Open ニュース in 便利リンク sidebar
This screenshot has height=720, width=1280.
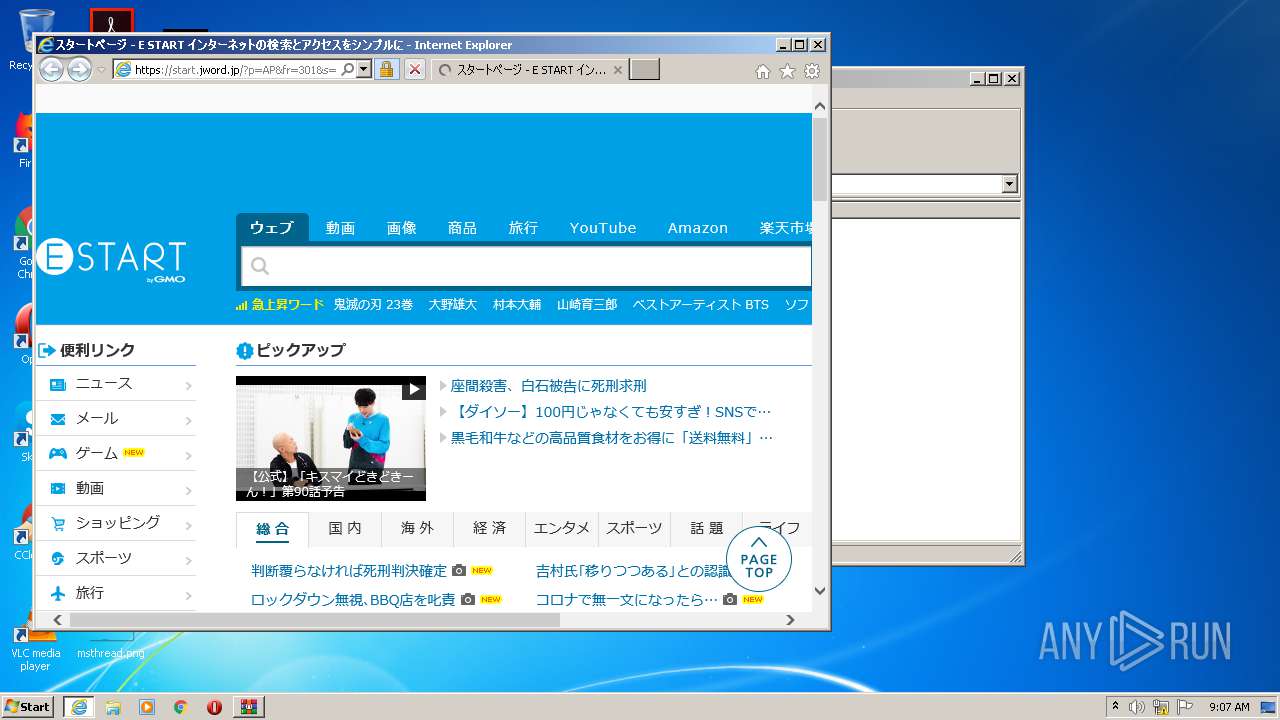[116, 384]
